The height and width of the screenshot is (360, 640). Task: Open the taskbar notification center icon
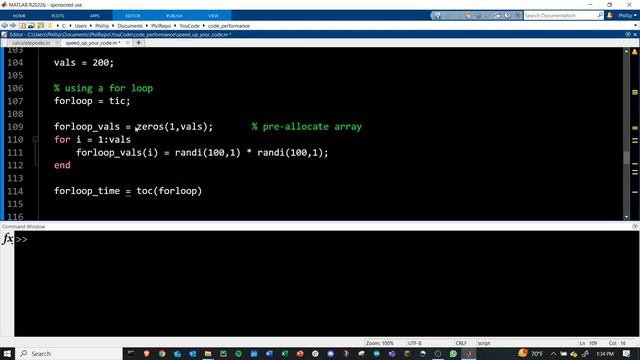627,353
